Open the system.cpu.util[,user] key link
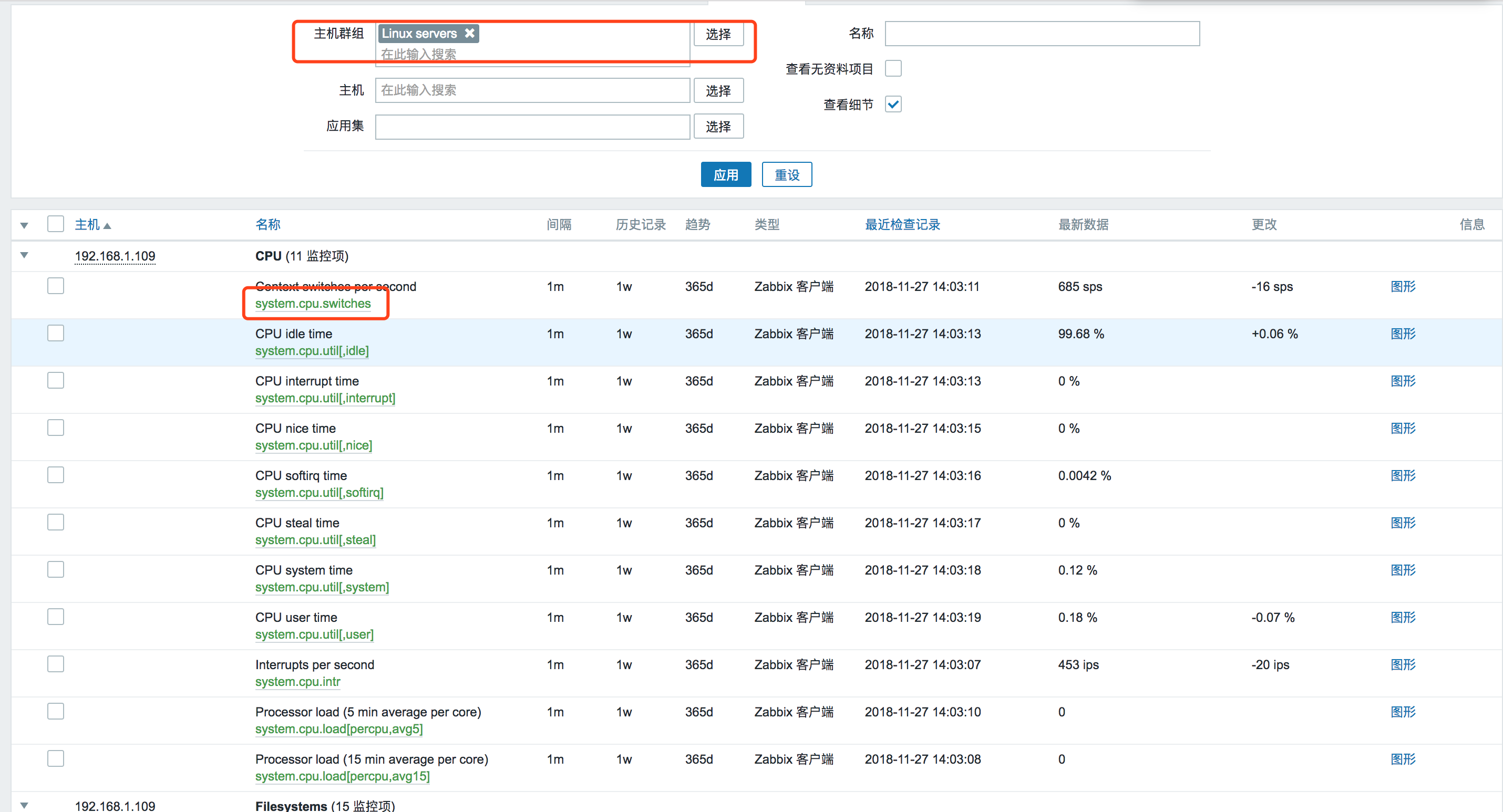This screenshot has width=1503, height=812. 314,634
